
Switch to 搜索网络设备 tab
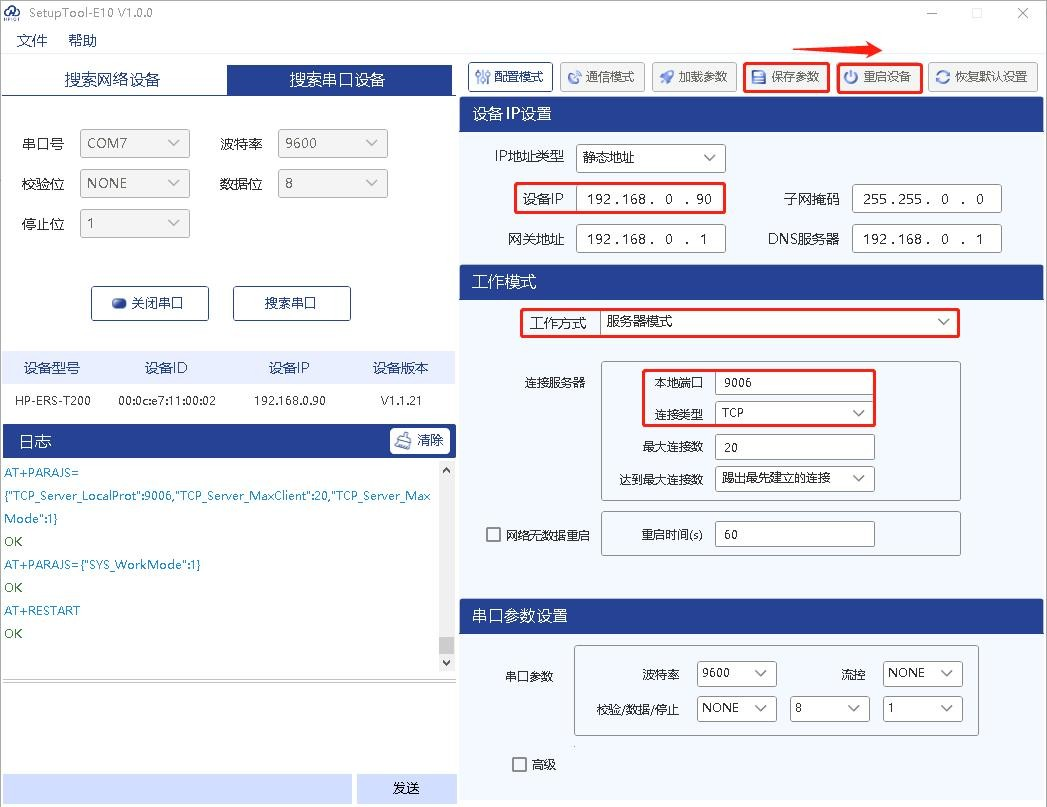point(113,80)
